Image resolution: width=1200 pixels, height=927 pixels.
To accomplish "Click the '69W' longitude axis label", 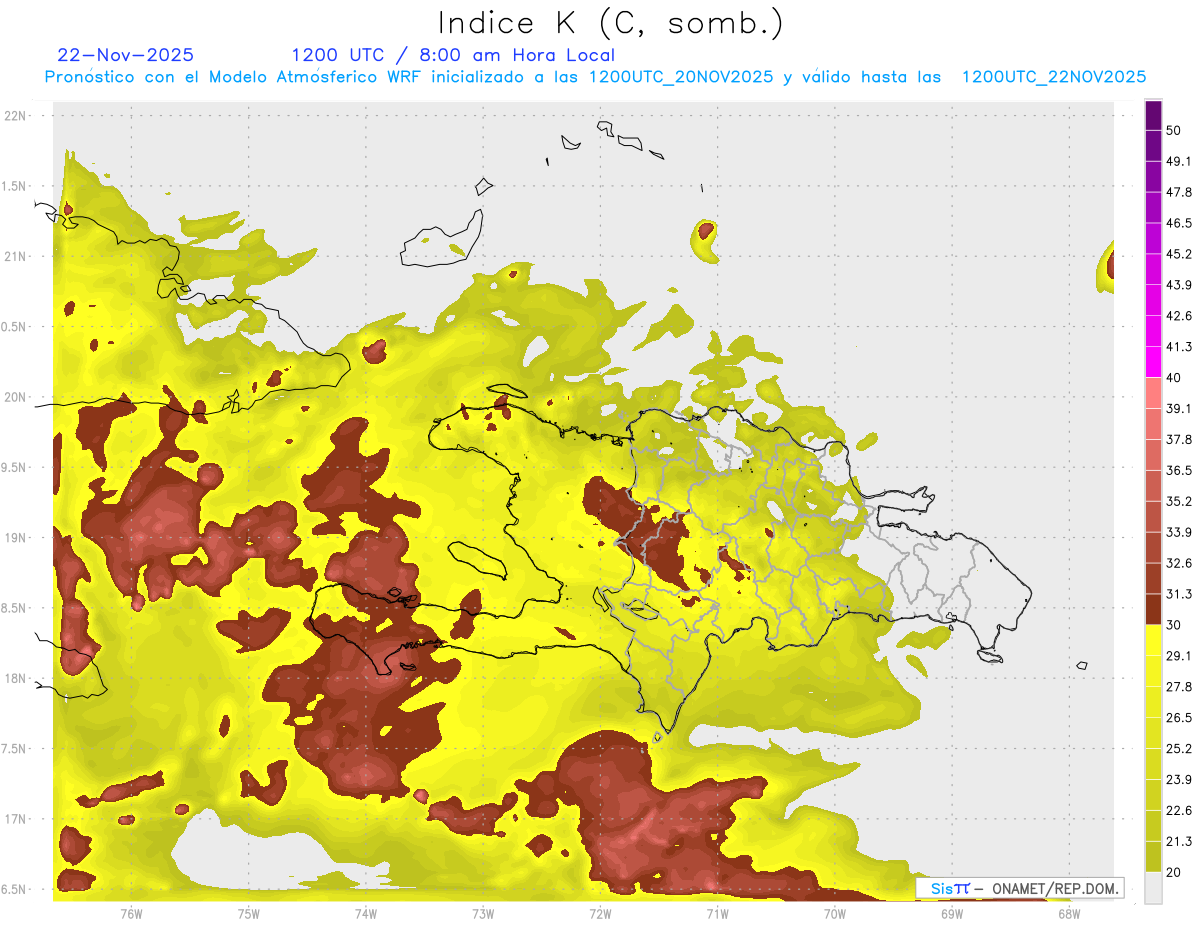I will (x=952, y=914).
